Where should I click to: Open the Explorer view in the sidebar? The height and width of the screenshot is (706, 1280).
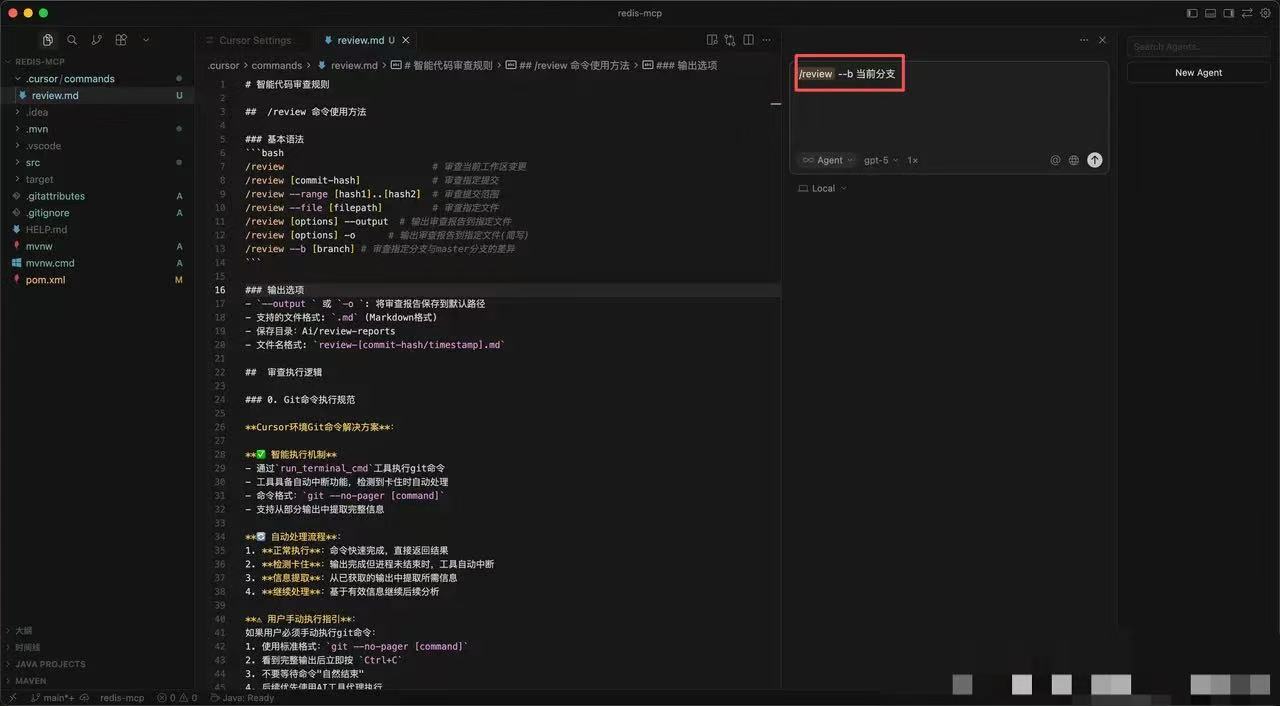pyautogui.click(x=47, y=40)
